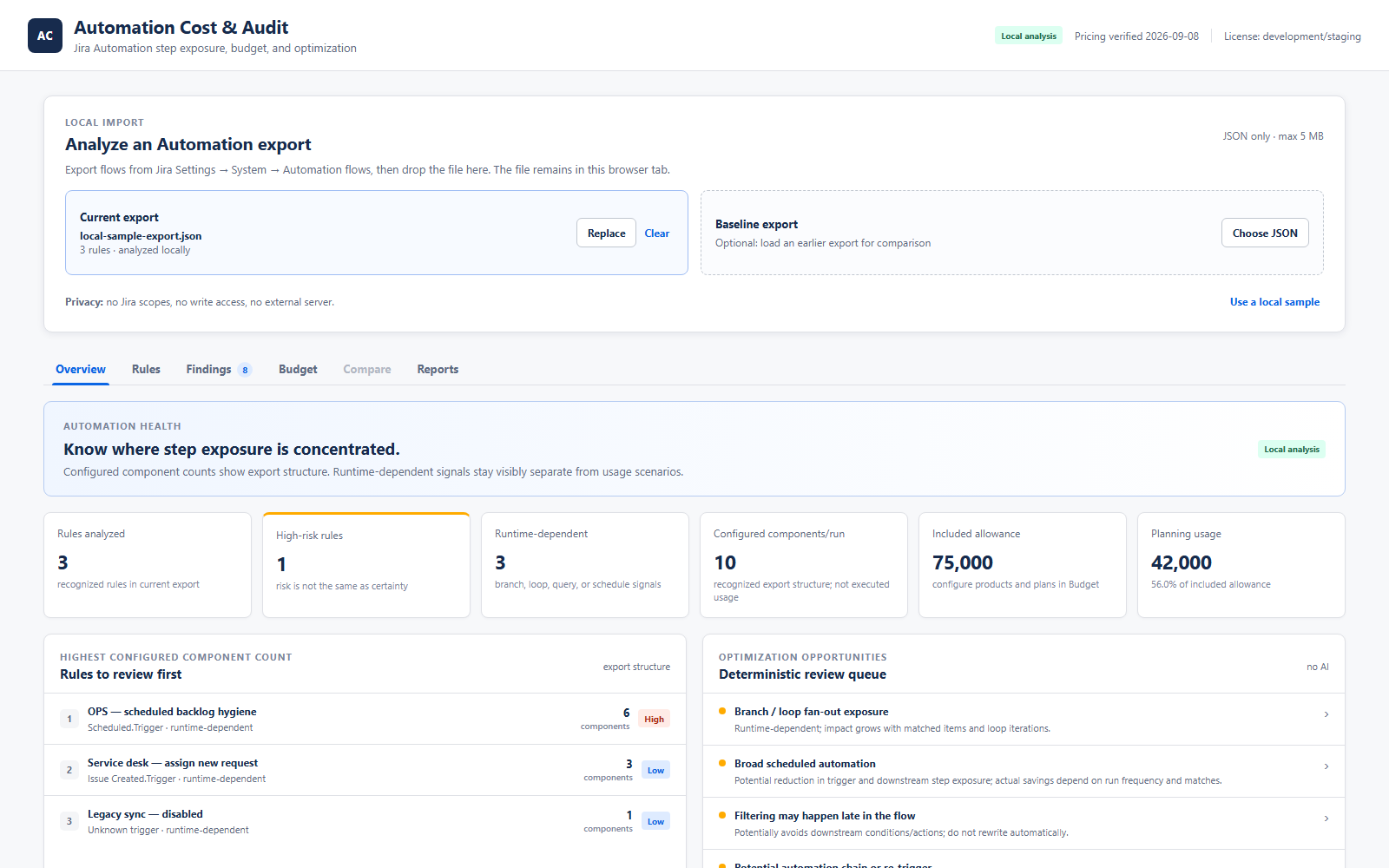Screen dimensions: 1389x868
Task: Click orange dot beside Filtering may happen late
Action: click(x=722, y=815)
